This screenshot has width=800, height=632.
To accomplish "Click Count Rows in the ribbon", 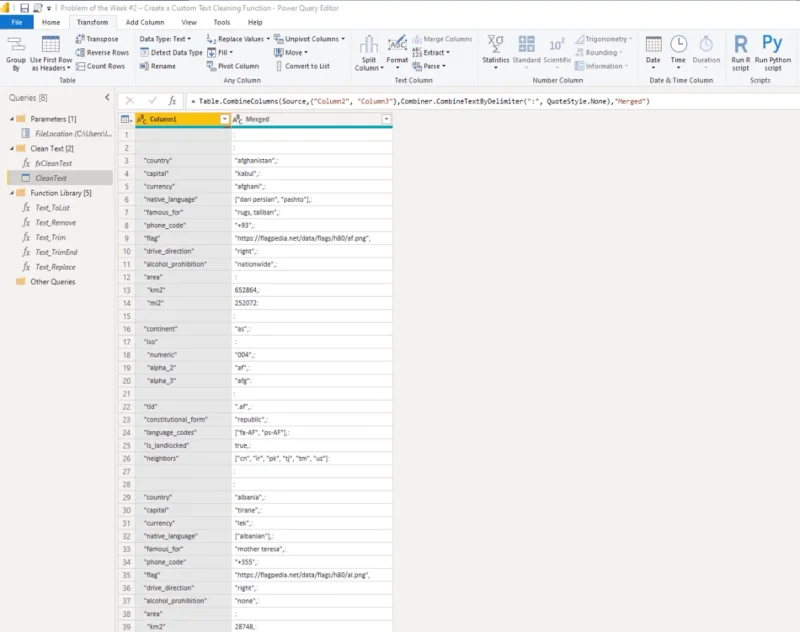I will (100, 66).
